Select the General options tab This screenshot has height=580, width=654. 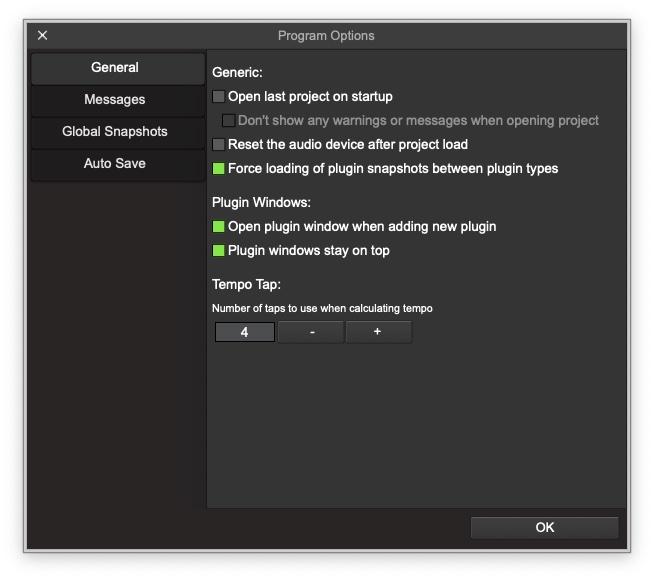[116, 68]
